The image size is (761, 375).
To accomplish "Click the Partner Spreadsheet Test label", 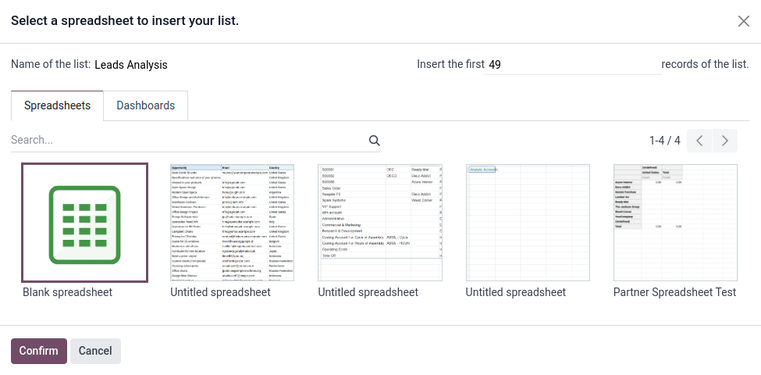I will pos(675,292).
